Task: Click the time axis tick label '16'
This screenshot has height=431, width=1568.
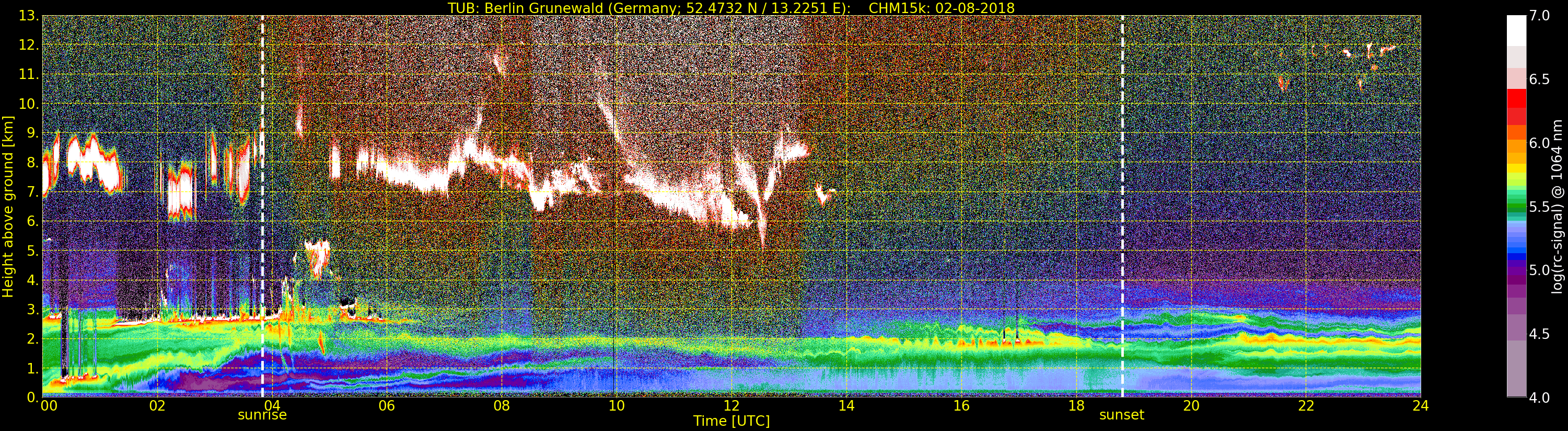Action: [961, 406]
